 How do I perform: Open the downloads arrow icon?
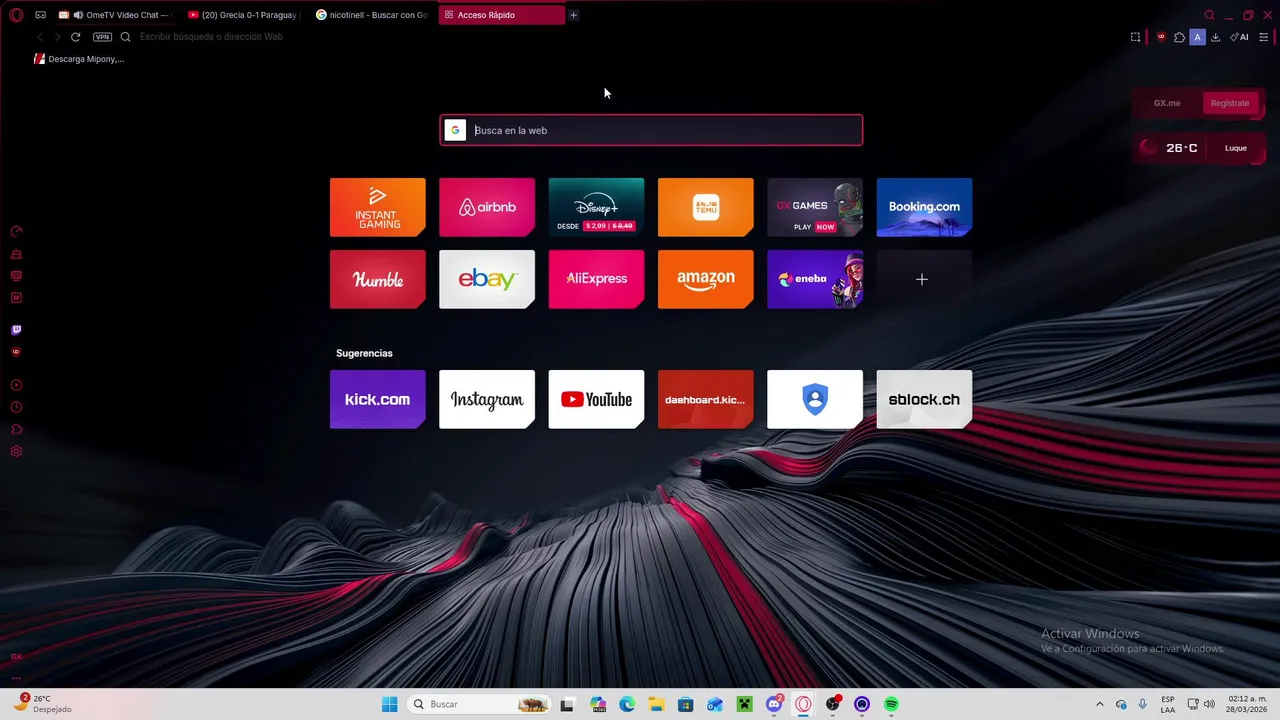pyautogui.click(x=1215, y=37)
